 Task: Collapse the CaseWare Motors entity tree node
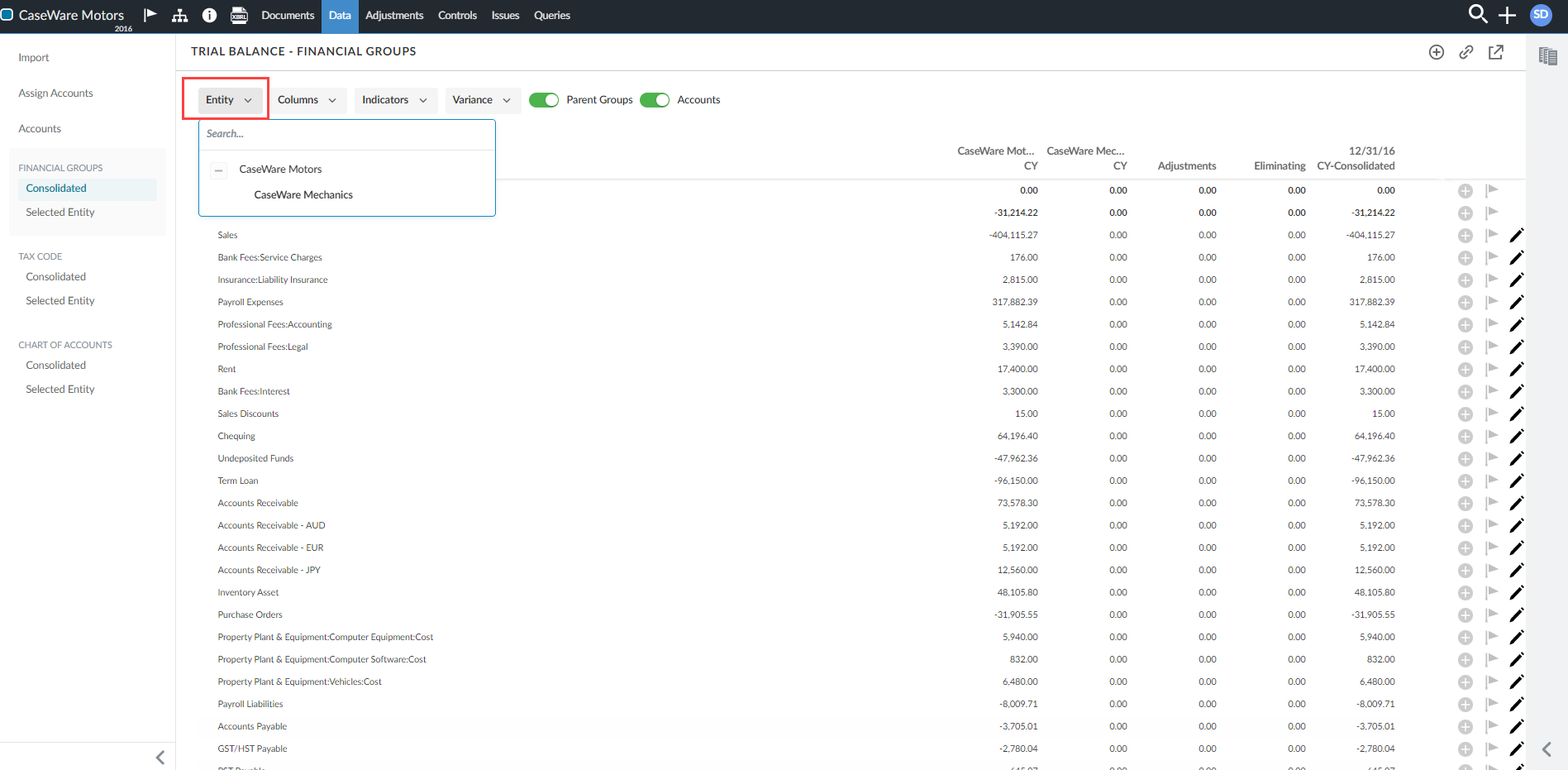tap(218, 170)
